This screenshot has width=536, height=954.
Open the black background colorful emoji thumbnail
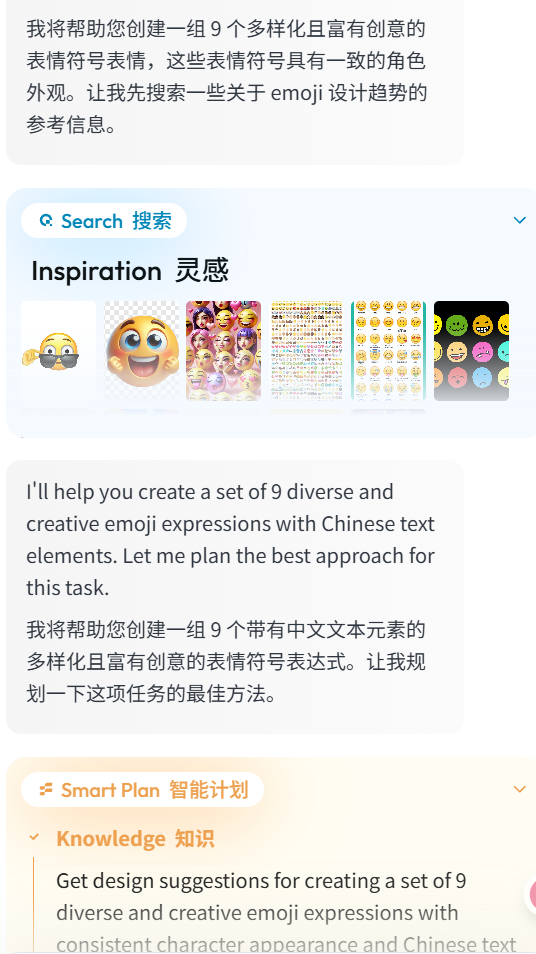coord(472,351)
